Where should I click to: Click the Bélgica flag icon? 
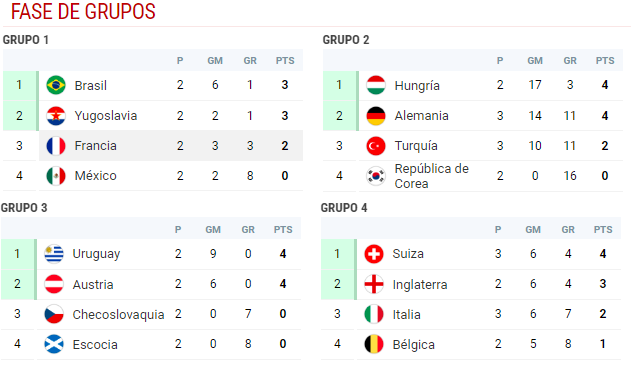tap(374, 344)
